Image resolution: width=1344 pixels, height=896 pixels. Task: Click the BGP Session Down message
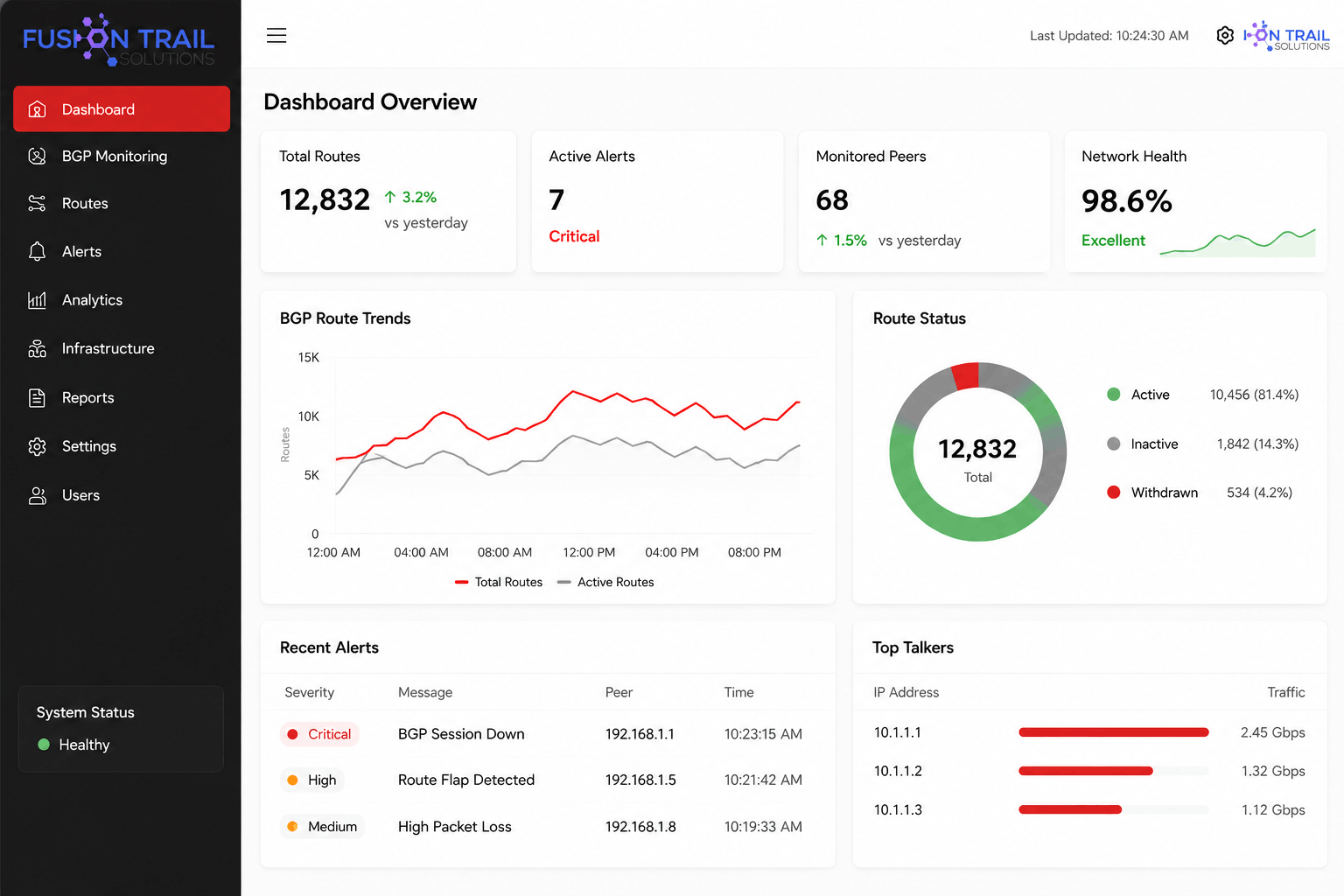pyautogui.click(x=461, y=734)
